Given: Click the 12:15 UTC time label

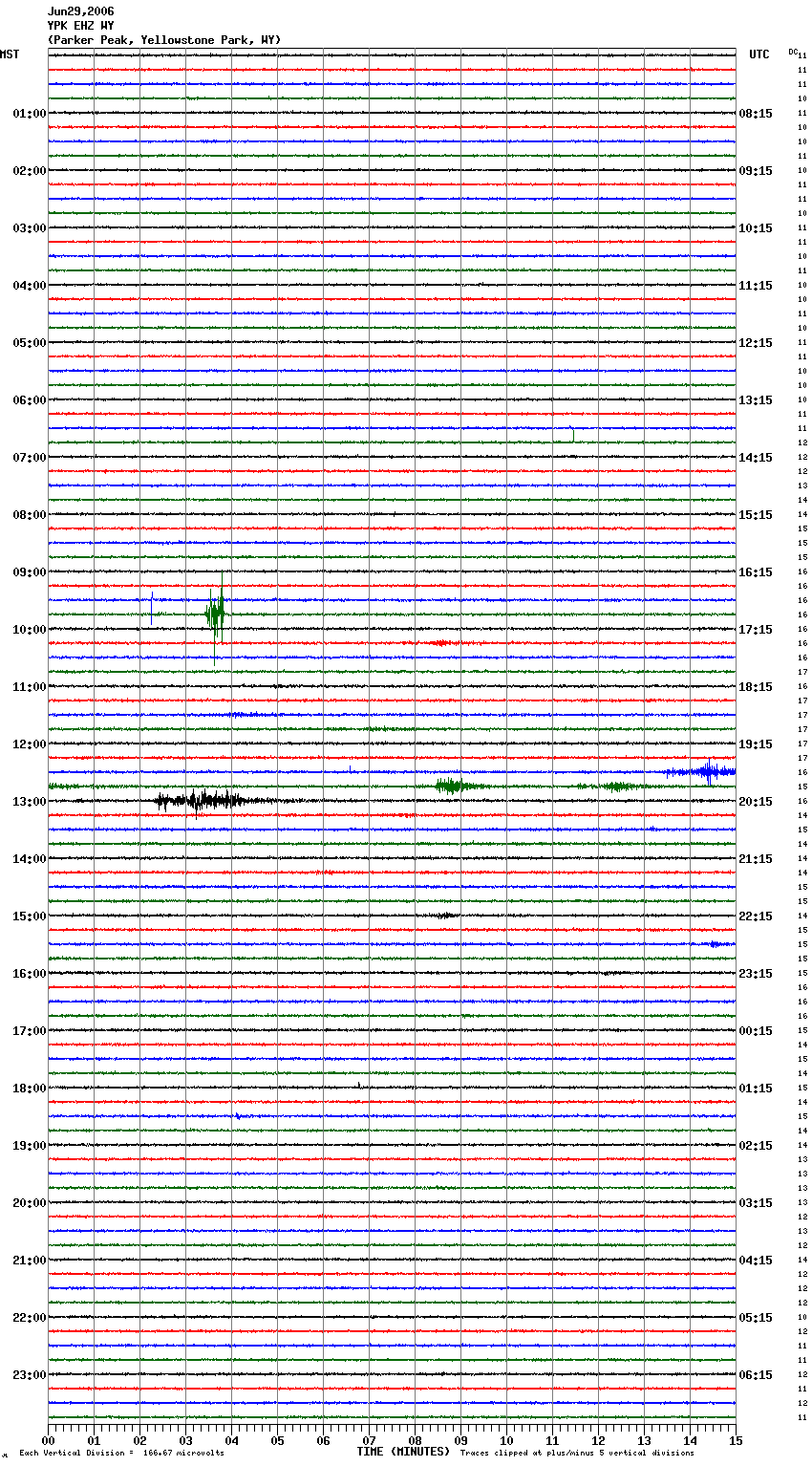Looking at the screenshot, I should pyautogui.click(x=756, y=343).
